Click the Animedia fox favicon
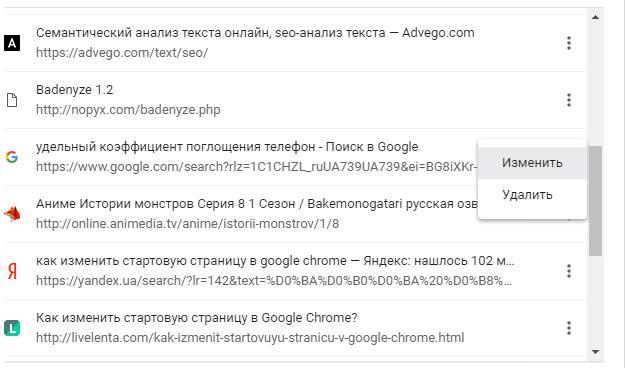Viewport: 625px width, 368px height. (x=12, y=214)
